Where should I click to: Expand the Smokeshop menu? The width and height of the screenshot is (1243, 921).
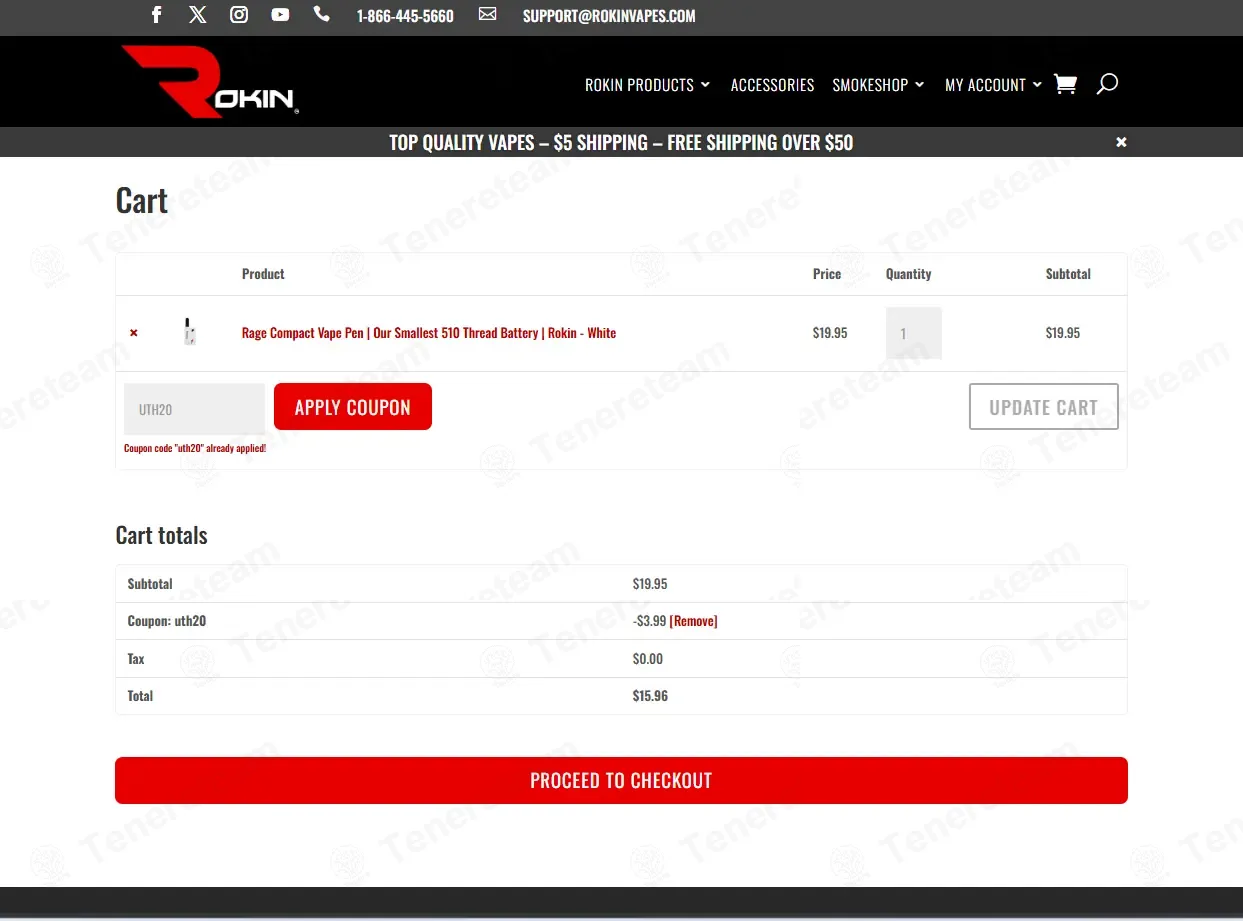878,85
